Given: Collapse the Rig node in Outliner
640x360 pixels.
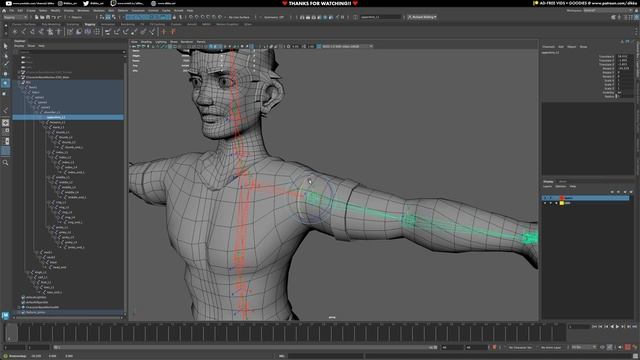Looking at the screenshot, I should coord(19,82).
